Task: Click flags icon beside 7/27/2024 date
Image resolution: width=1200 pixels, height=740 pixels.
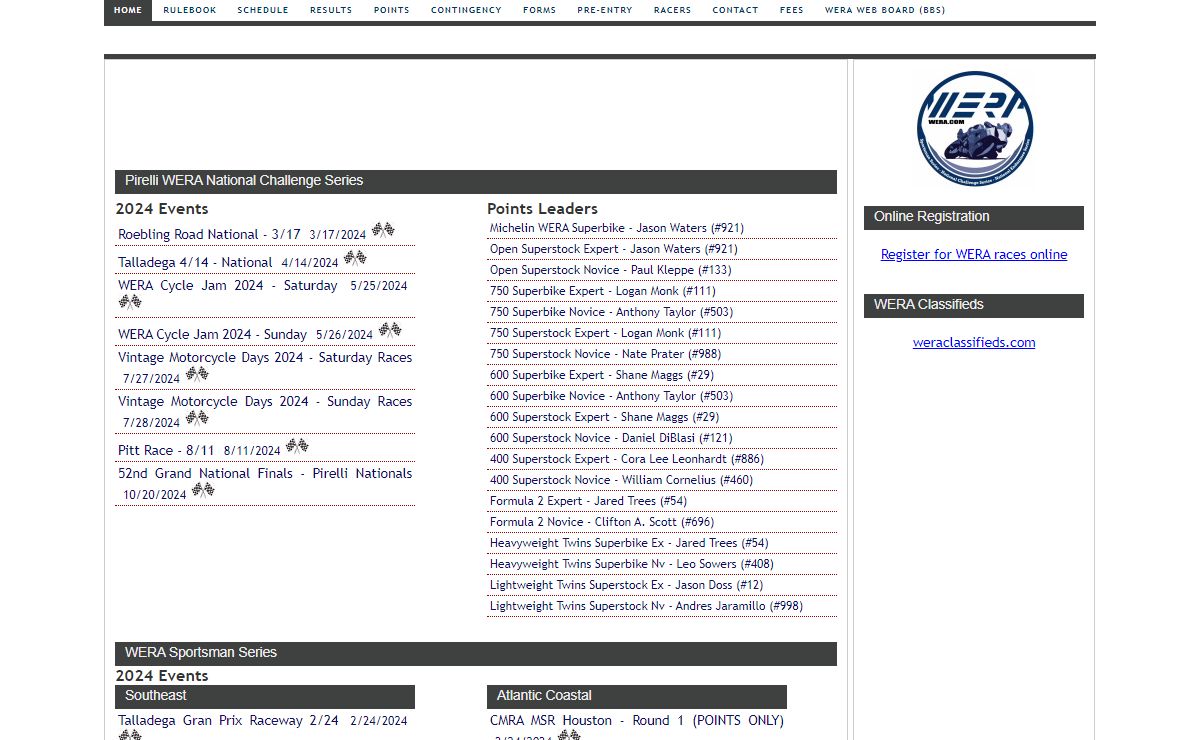Action: [x=197, y=374]
